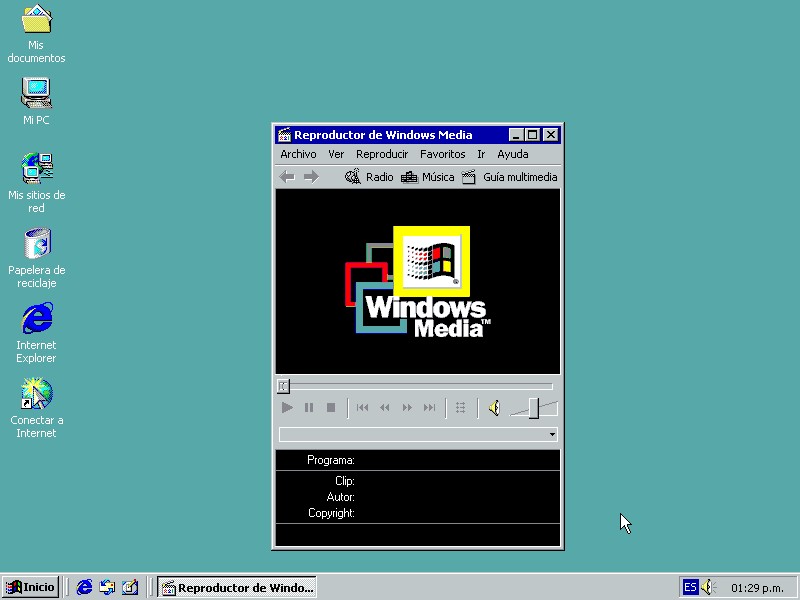The height and width of the screenshot is (600, 800).
Task: Click Show Desktop quick launch icon
Action: (130, 587)
